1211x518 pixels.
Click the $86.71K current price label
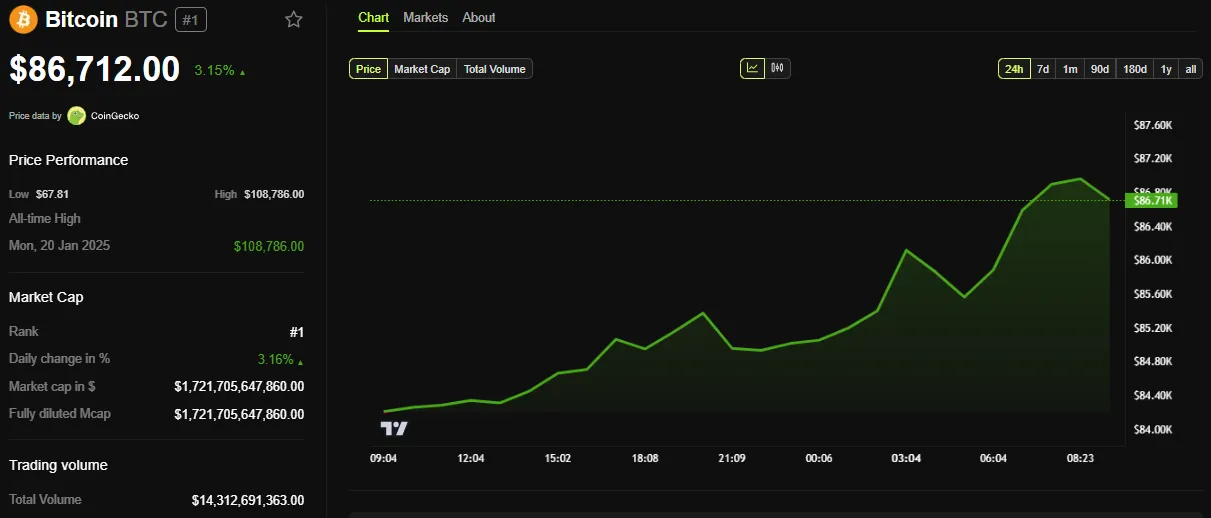(x=1151, y=200)
